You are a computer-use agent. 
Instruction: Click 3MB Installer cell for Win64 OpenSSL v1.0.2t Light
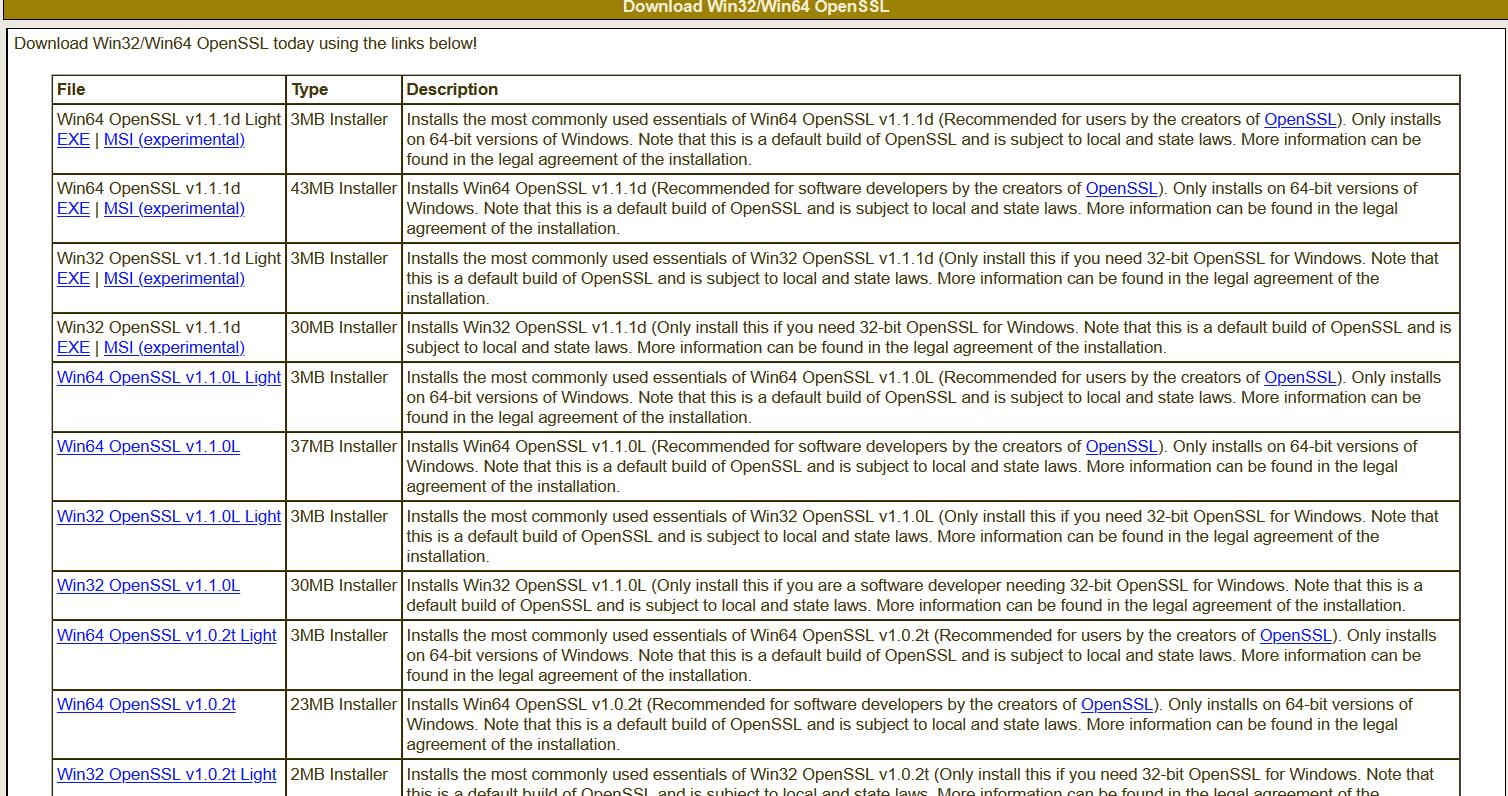point(344,655)
